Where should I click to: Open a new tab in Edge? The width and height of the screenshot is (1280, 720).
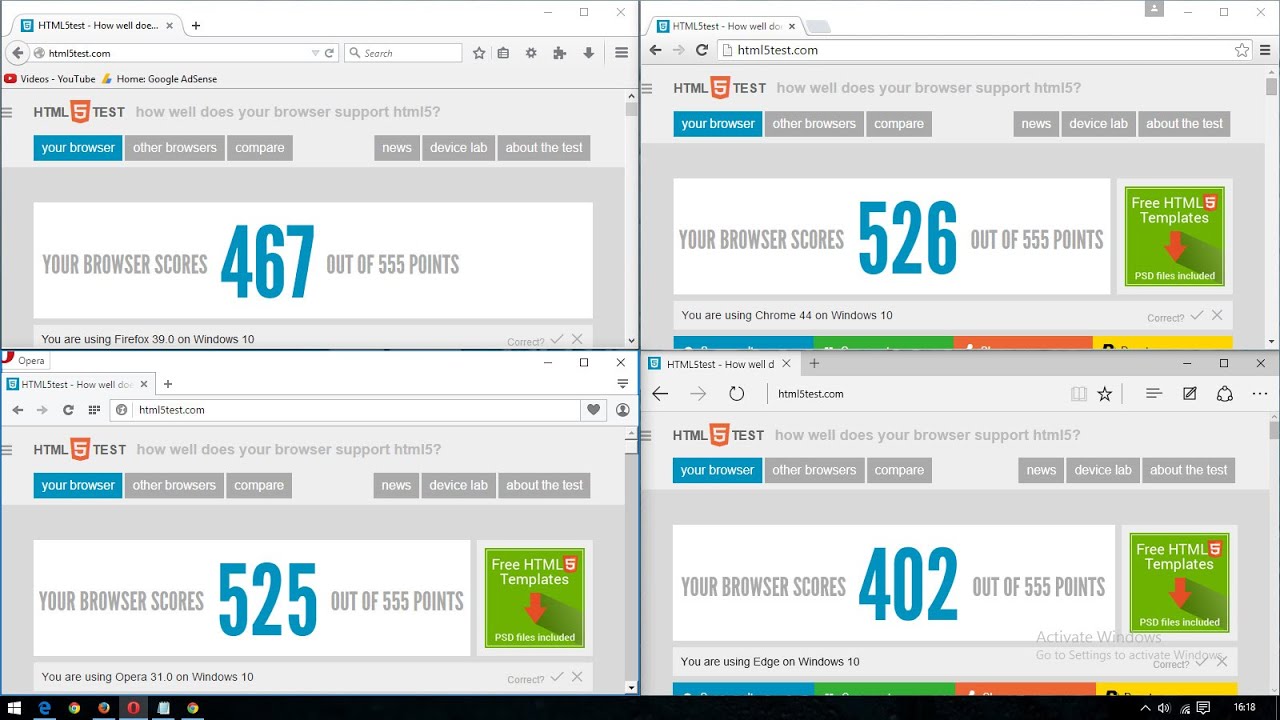click(814, 364)
